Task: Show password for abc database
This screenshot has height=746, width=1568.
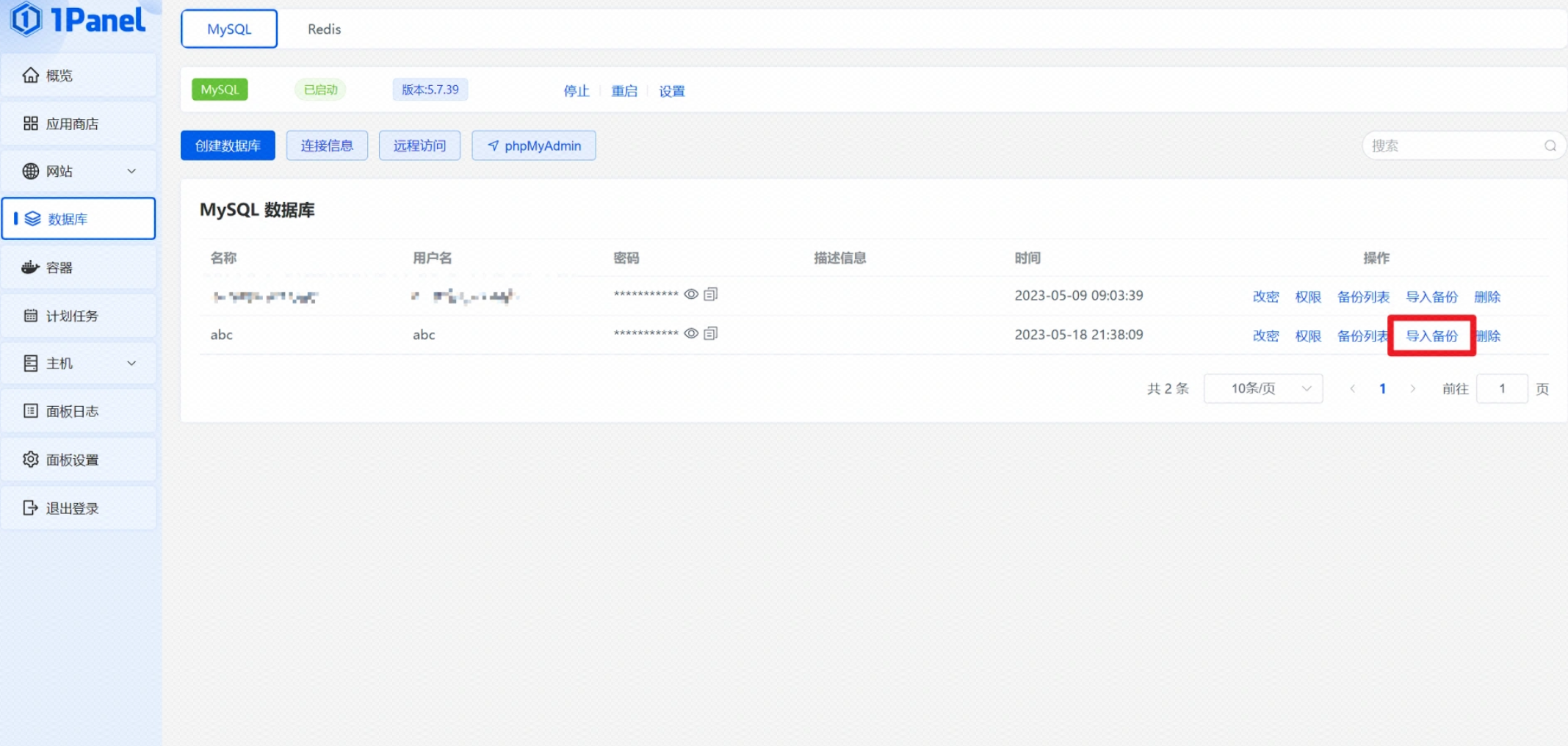Action: pyautogui.click(x=691, y=333)
